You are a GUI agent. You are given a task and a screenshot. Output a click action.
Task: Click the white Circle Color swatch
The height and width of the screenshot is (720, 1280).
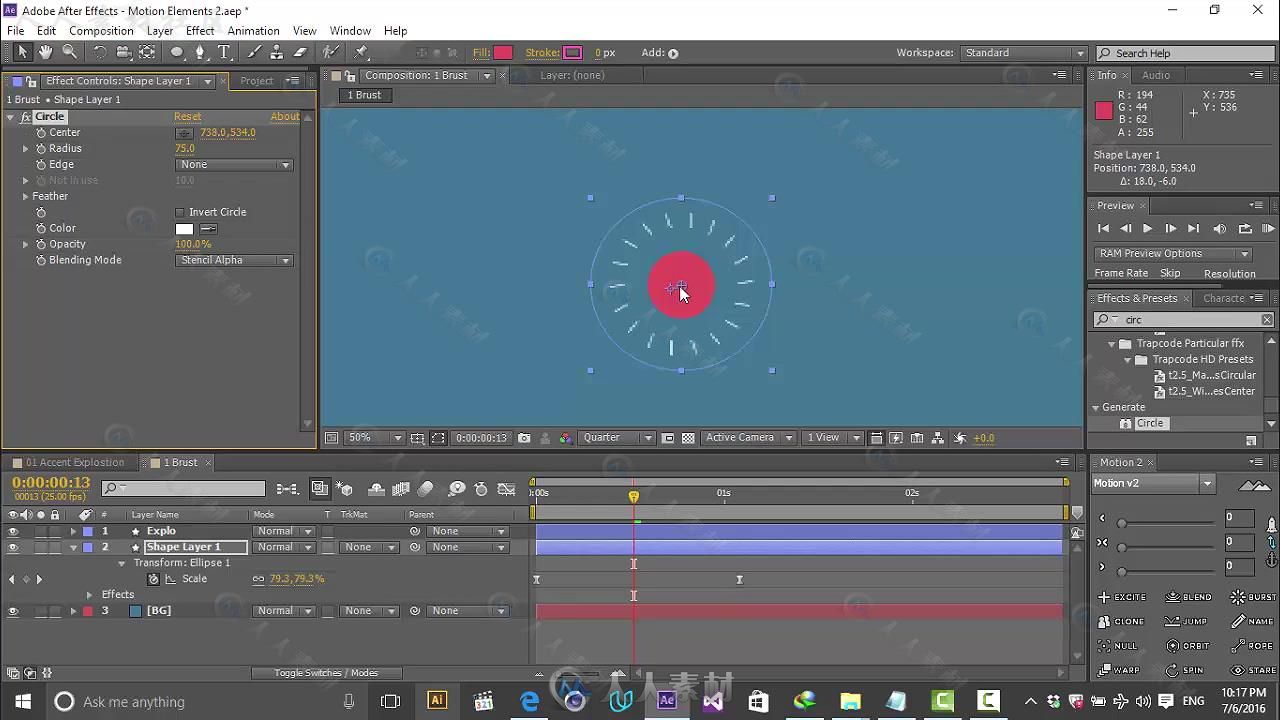185,229
